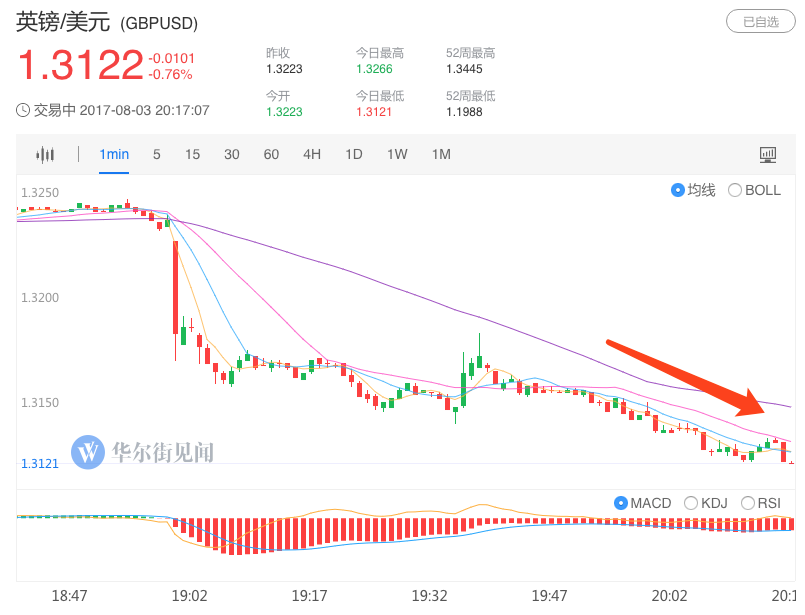Choose the 1M monthly timeframe
805x615 pixels.
click(441, 155)
